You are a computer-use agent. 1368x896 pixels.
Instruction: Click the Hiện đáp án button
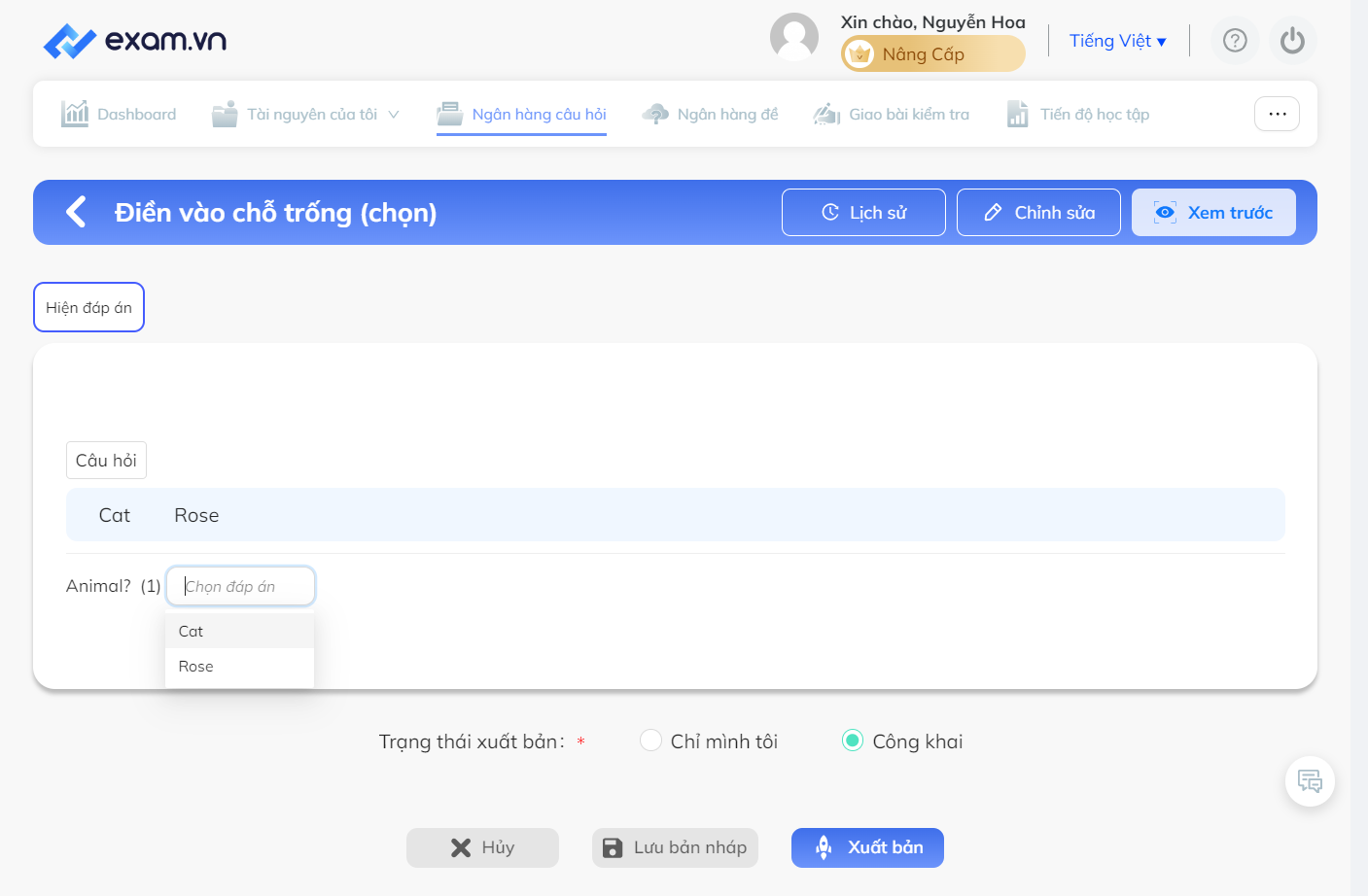[x=88, y=307]
